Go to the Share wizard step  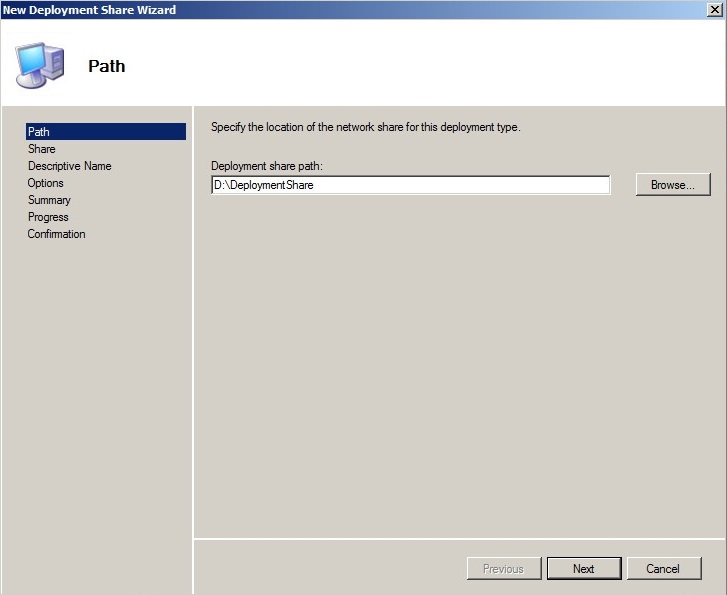click(x=42, y=149)
